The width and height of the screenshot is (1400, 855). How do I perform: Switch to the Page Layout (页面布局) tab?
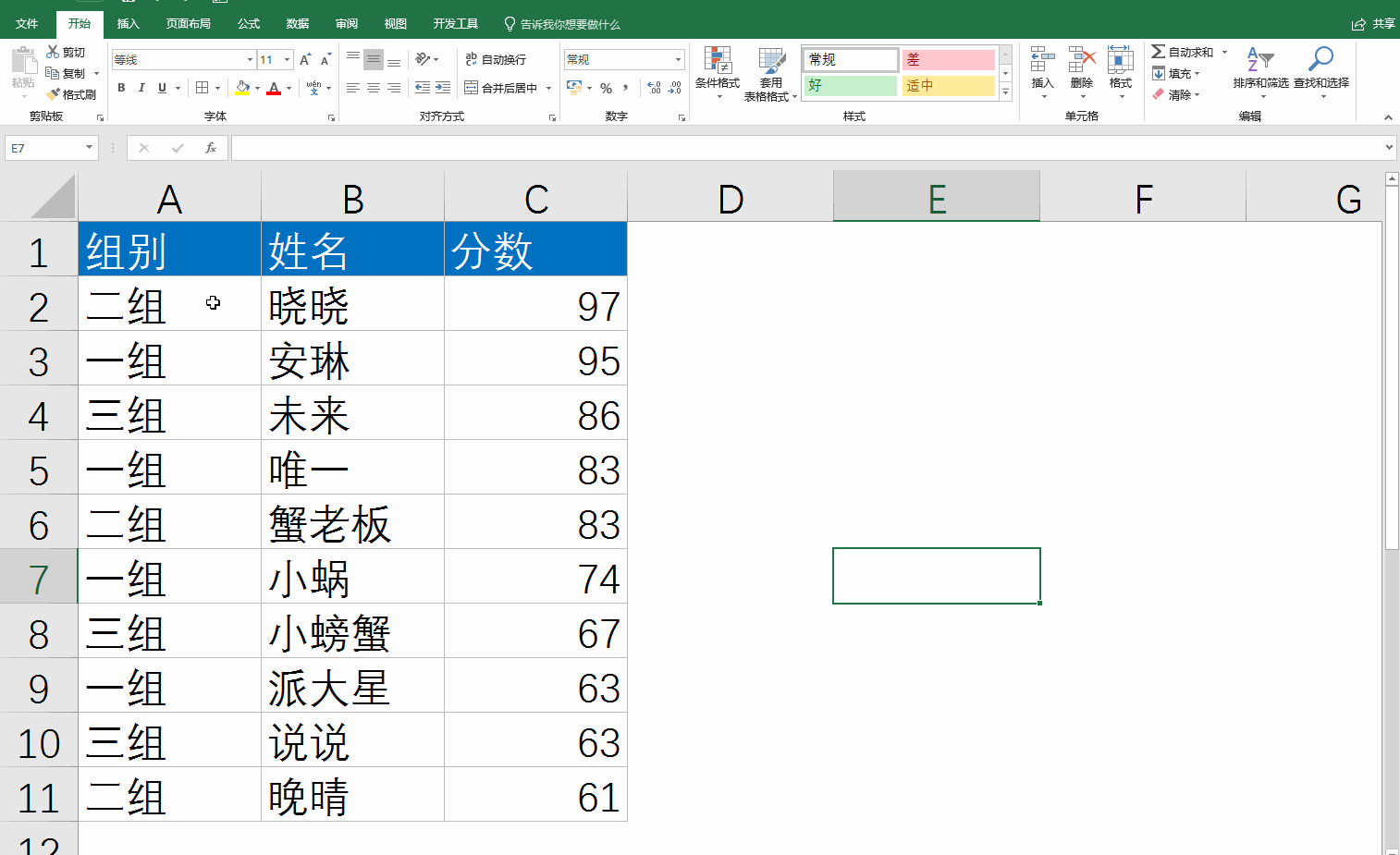click(189, 24)
